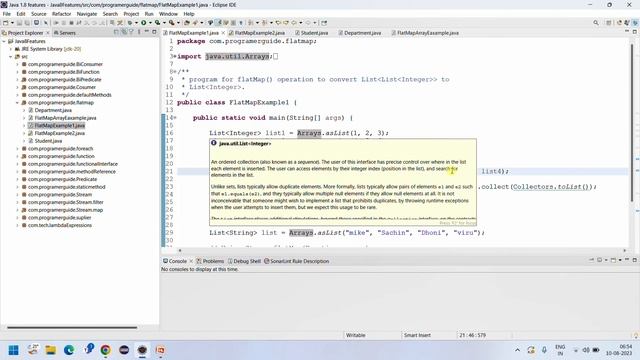The width and height of the screenshot is (640, 360).
Task: Open Project Explorer View Menu icon
Action: click(139, 32)
